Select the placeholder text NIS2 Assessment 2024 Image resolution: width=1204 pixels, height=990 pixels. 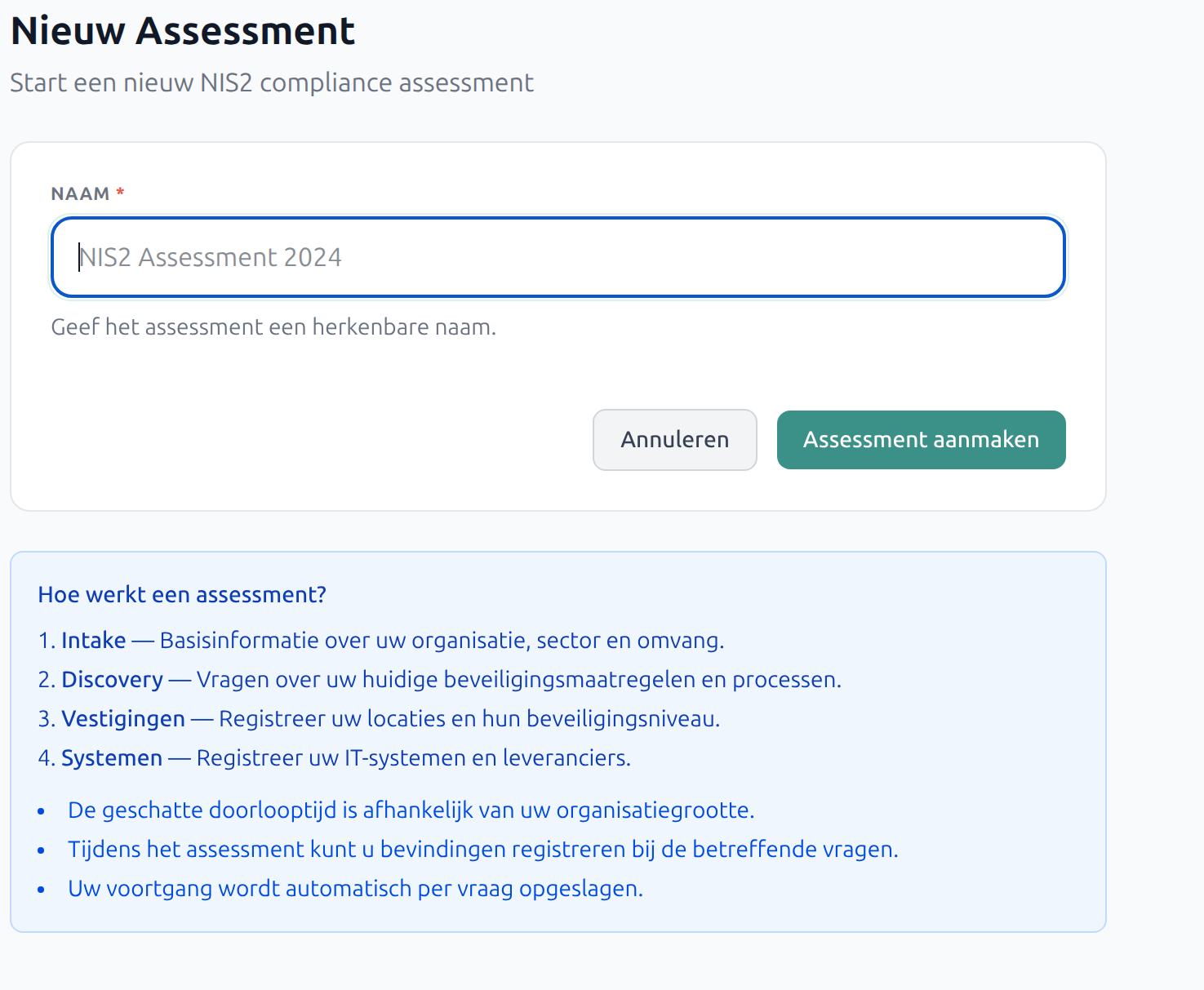(x=211, y=257)
